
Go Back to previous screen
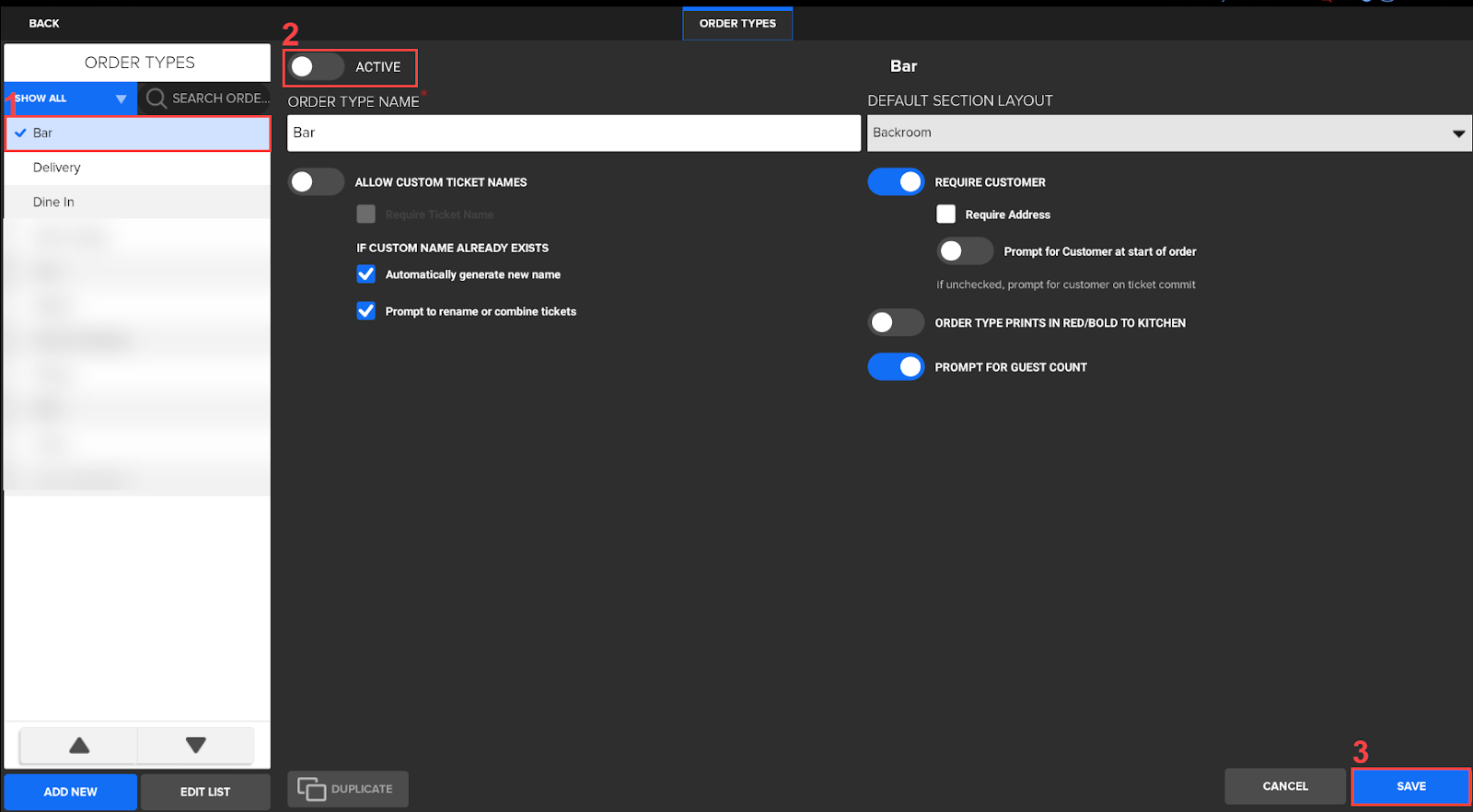[x=44, y=23]
